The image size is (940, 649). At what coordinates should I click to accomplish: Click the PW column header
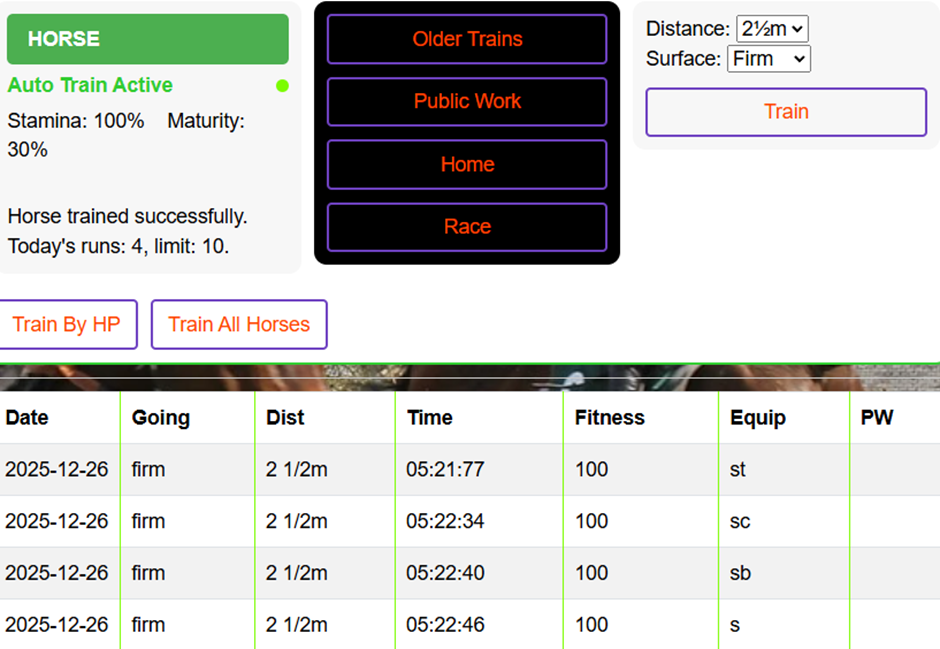[x=877, y=418]
